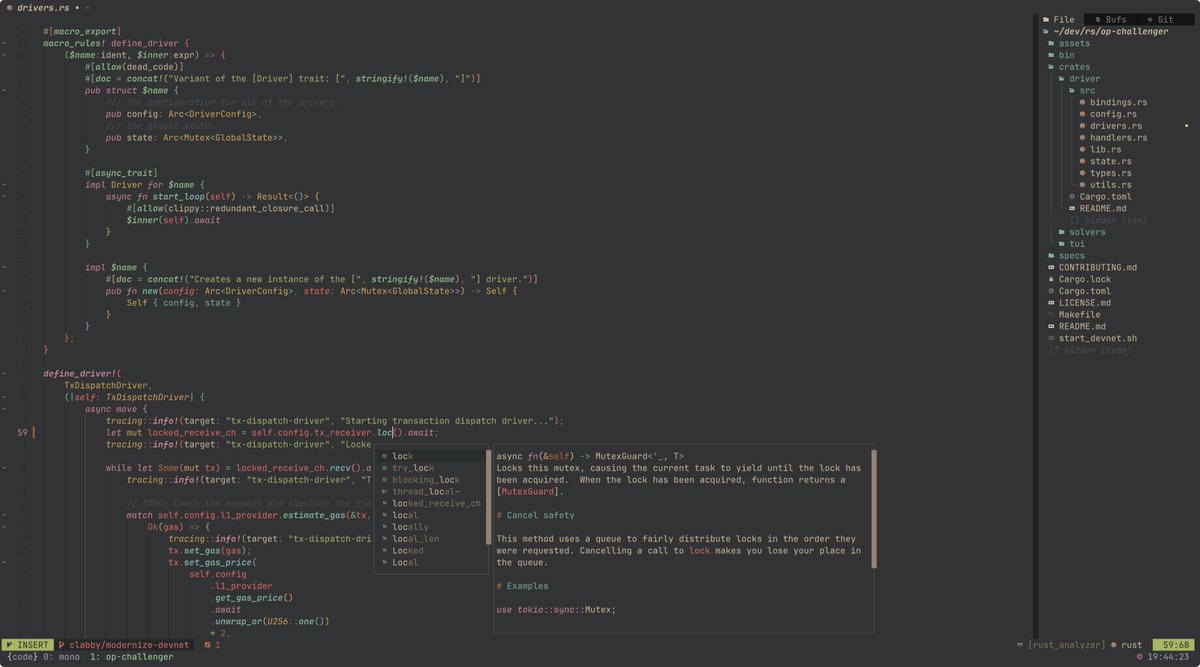The width and height of the screenshot is (1200, 667).
Task: Close the drivers.rs buffer tab
Action: pos(87,7)
